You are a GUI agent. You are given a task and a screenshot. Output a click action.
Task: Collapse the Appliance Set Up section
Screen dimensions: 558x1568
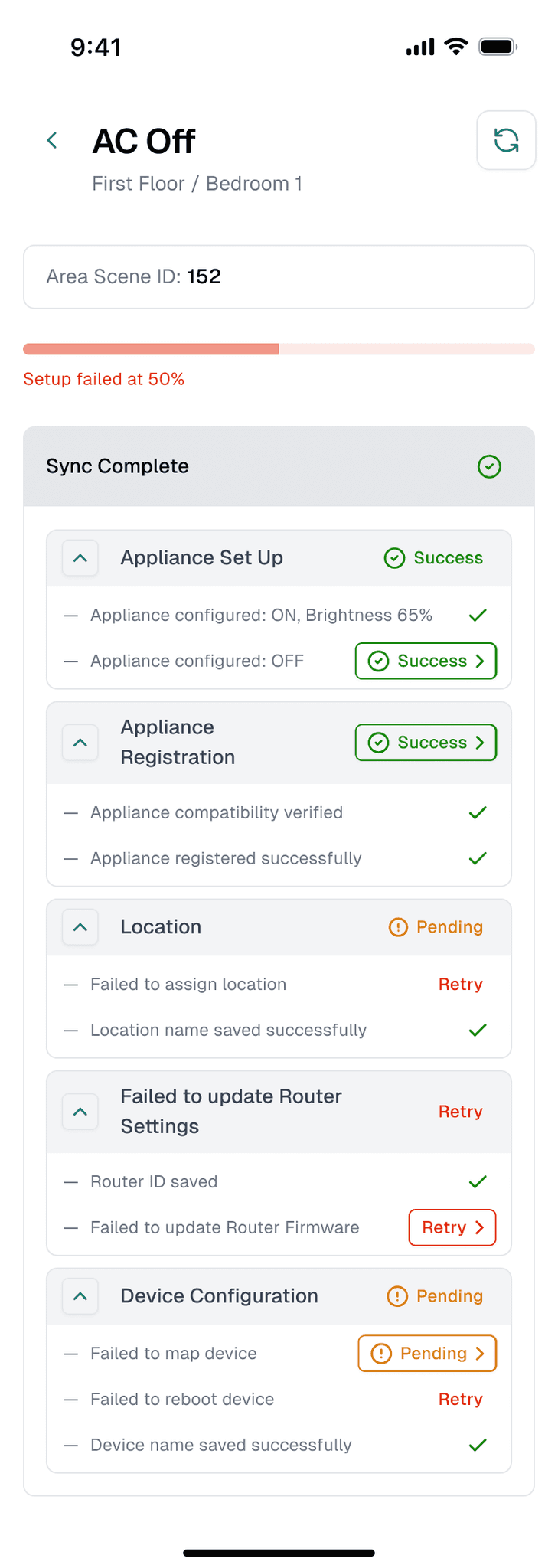tap(80, 558)
